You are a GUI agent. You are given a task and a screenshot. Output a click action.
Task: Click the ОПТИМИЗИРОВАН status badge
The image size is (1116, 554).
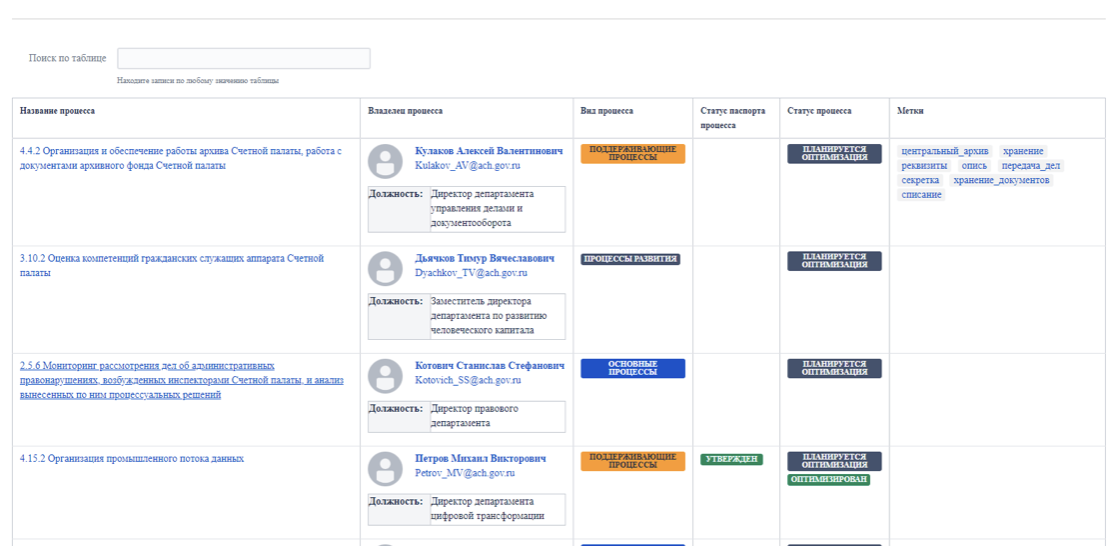828,480
